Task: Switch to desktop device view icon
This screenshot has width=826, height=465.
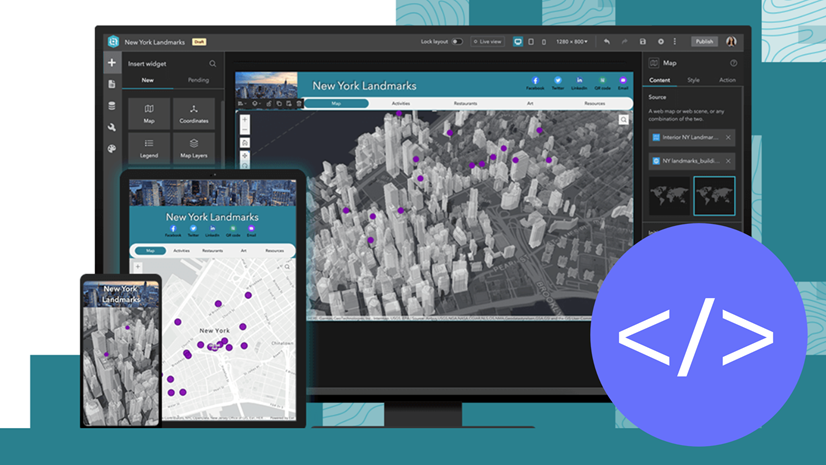Action: tap(518, 42)
